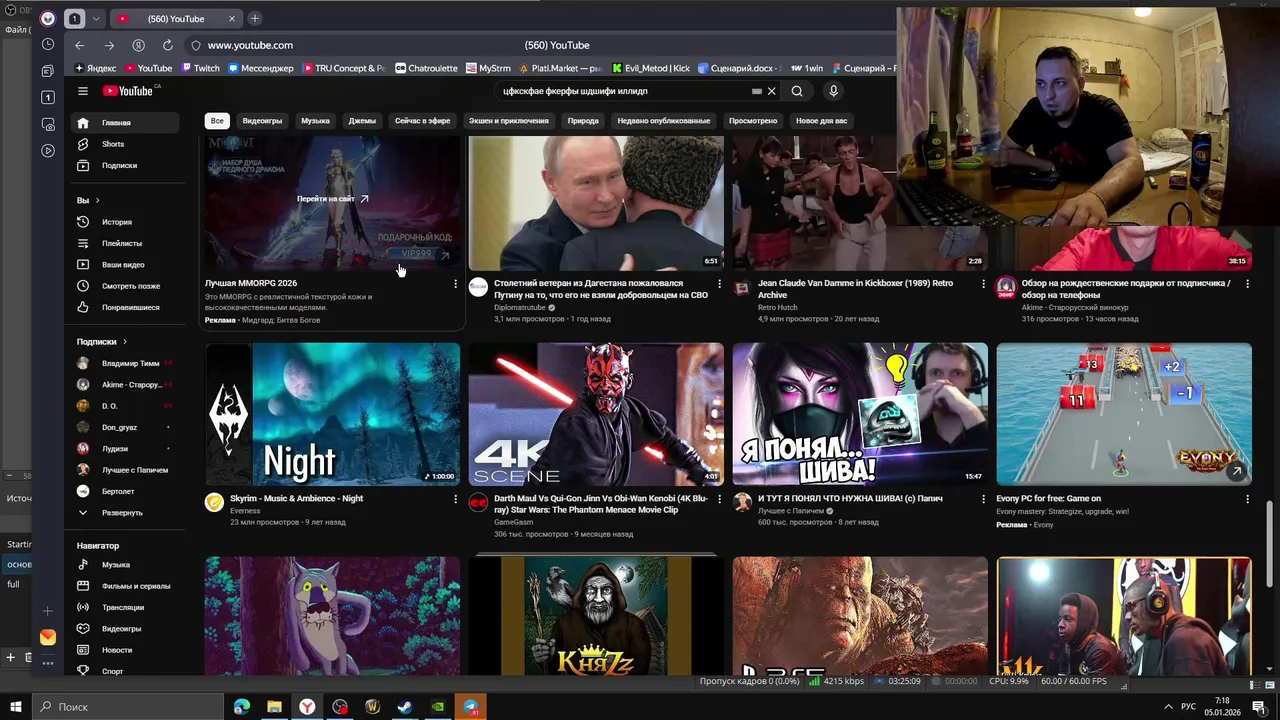Viewport: 1280px width, 720px height.
Task: Close the (560) YouTube tab
Action: (232, 18)
